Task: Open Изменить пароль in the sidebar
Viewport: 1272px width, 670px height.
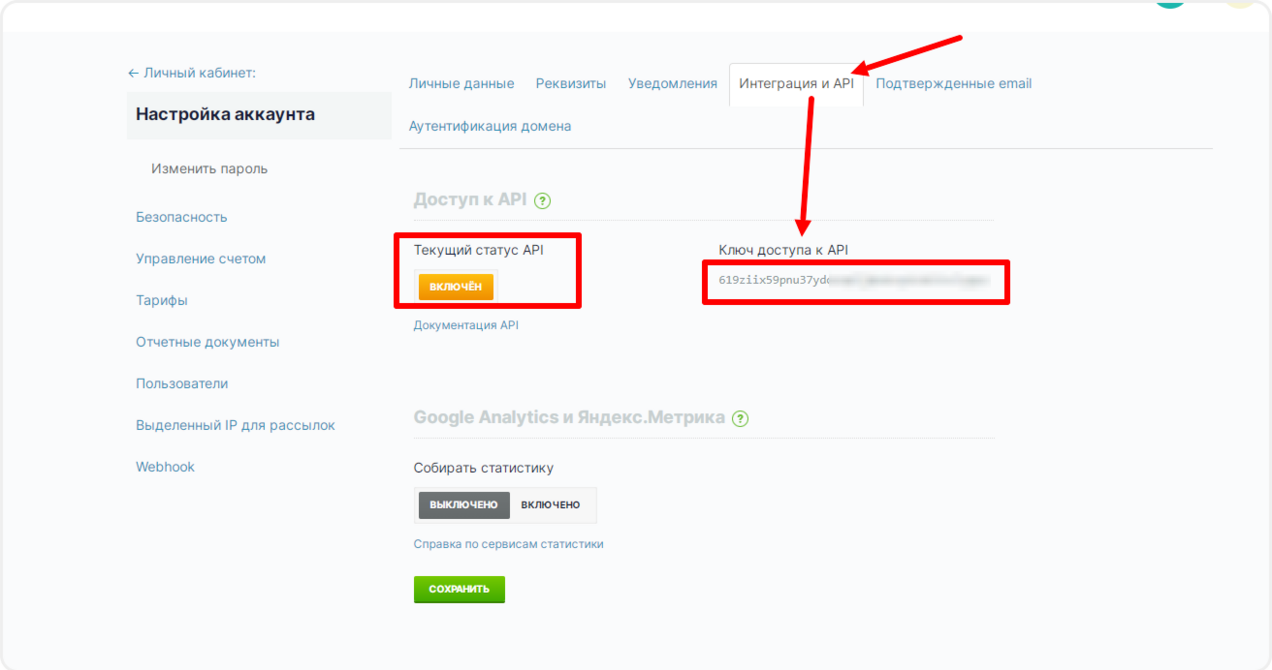Action: [x=209, y=169]
